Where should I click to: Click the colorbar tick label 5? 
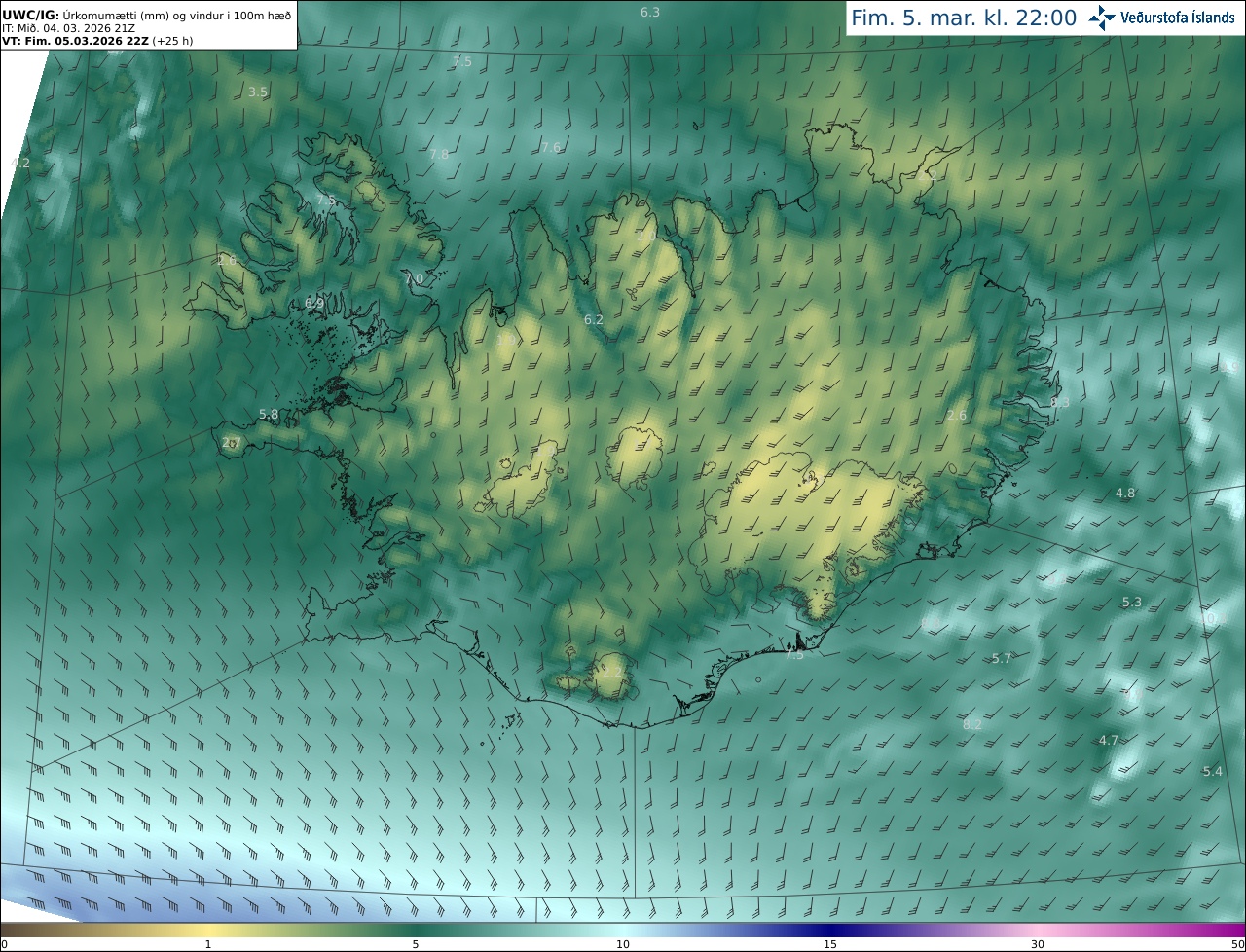coord(416,944)
